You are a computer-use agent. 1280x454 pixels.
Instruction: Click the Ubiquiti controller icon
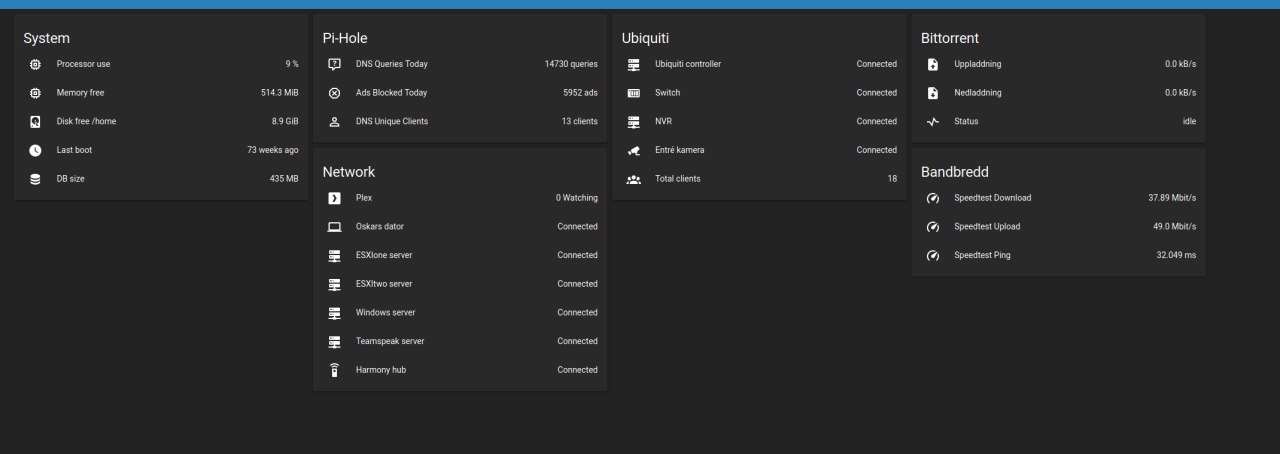[x=633, y=64]
